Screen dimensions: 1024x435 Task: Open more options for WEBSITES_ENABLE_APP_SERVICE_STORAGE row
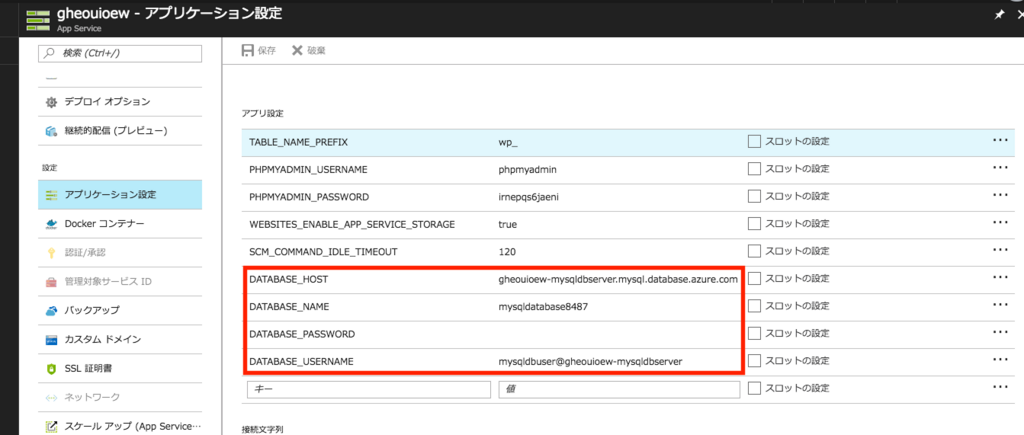[x=1000, y=222]
